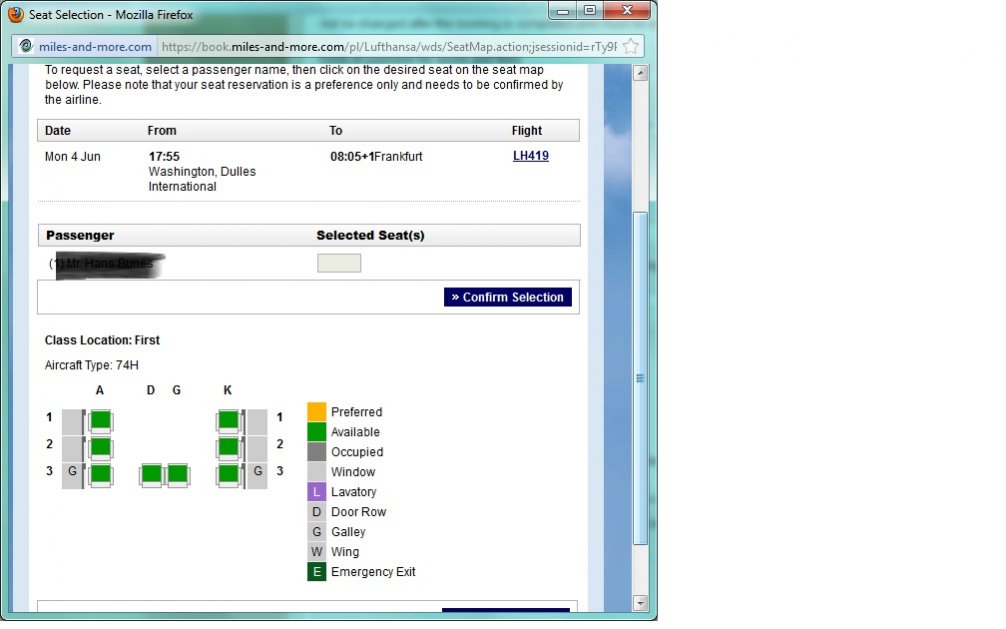
Task: Open the LH419 flight details link
Action: pos(530,156)
